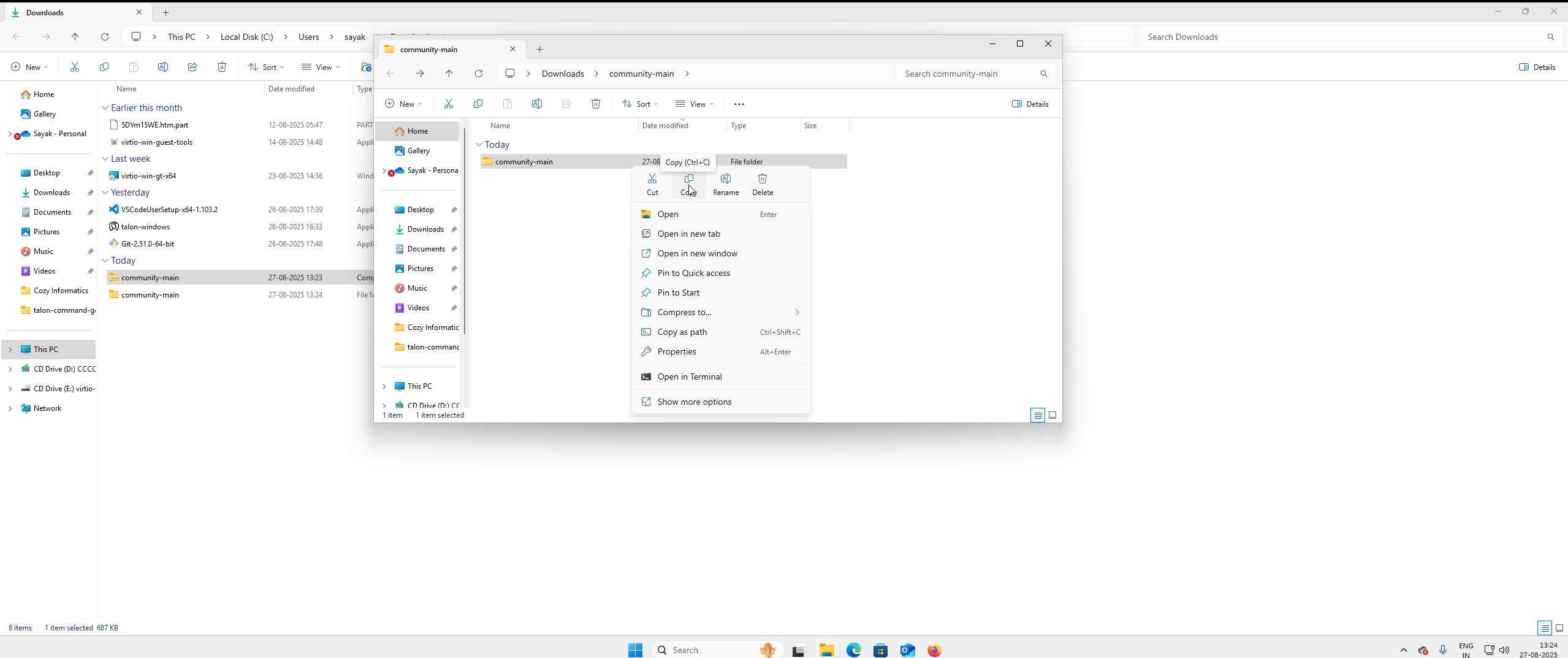This screenshot has height=658, width=1568.
Task: Choose Copy as path
Action: coord(721,332)
